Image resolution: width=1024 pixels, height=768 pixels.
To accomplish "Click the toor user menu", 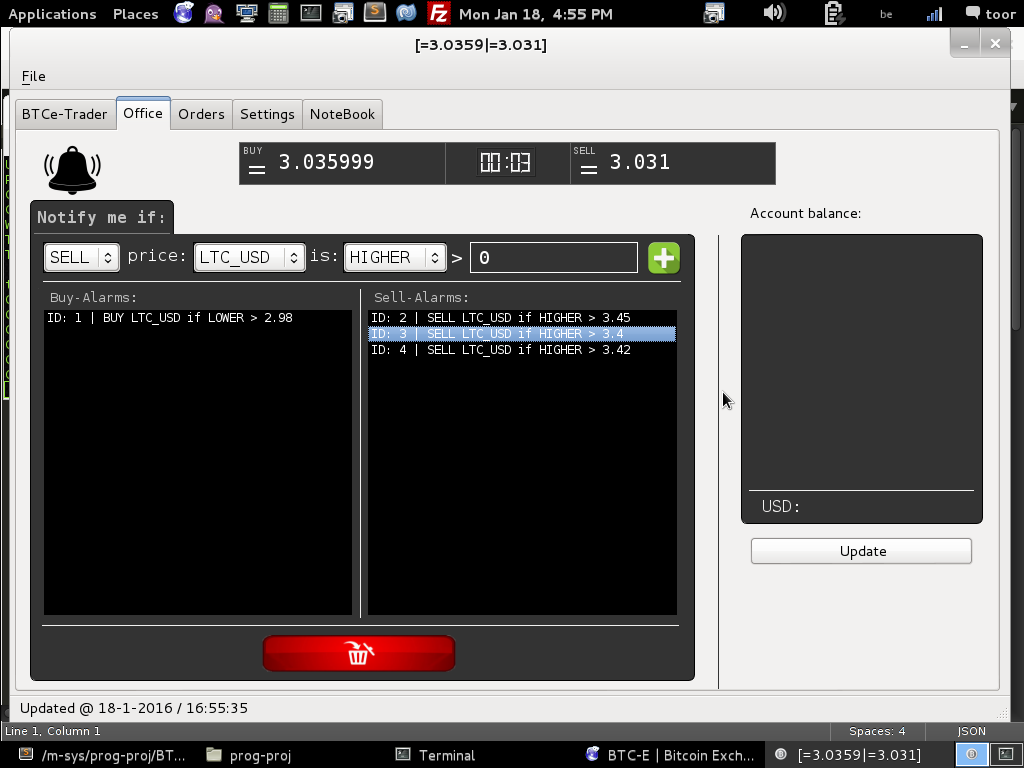I will pyautogui.click(x=991, y=14).
